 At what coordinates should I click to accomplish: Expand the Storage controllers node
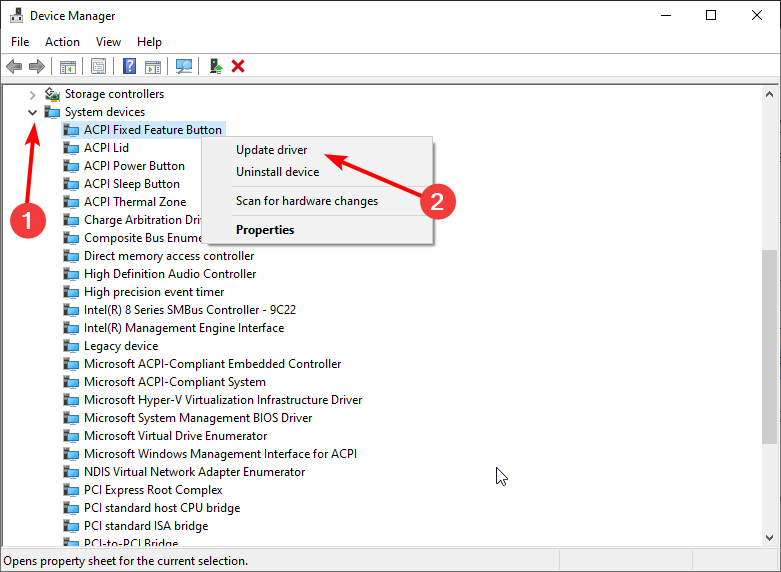[32, 94]
